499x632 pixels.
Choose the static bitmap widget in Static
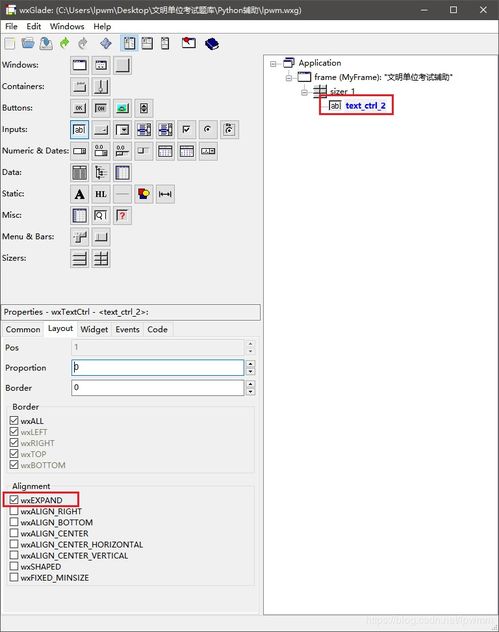click(144, 194)
